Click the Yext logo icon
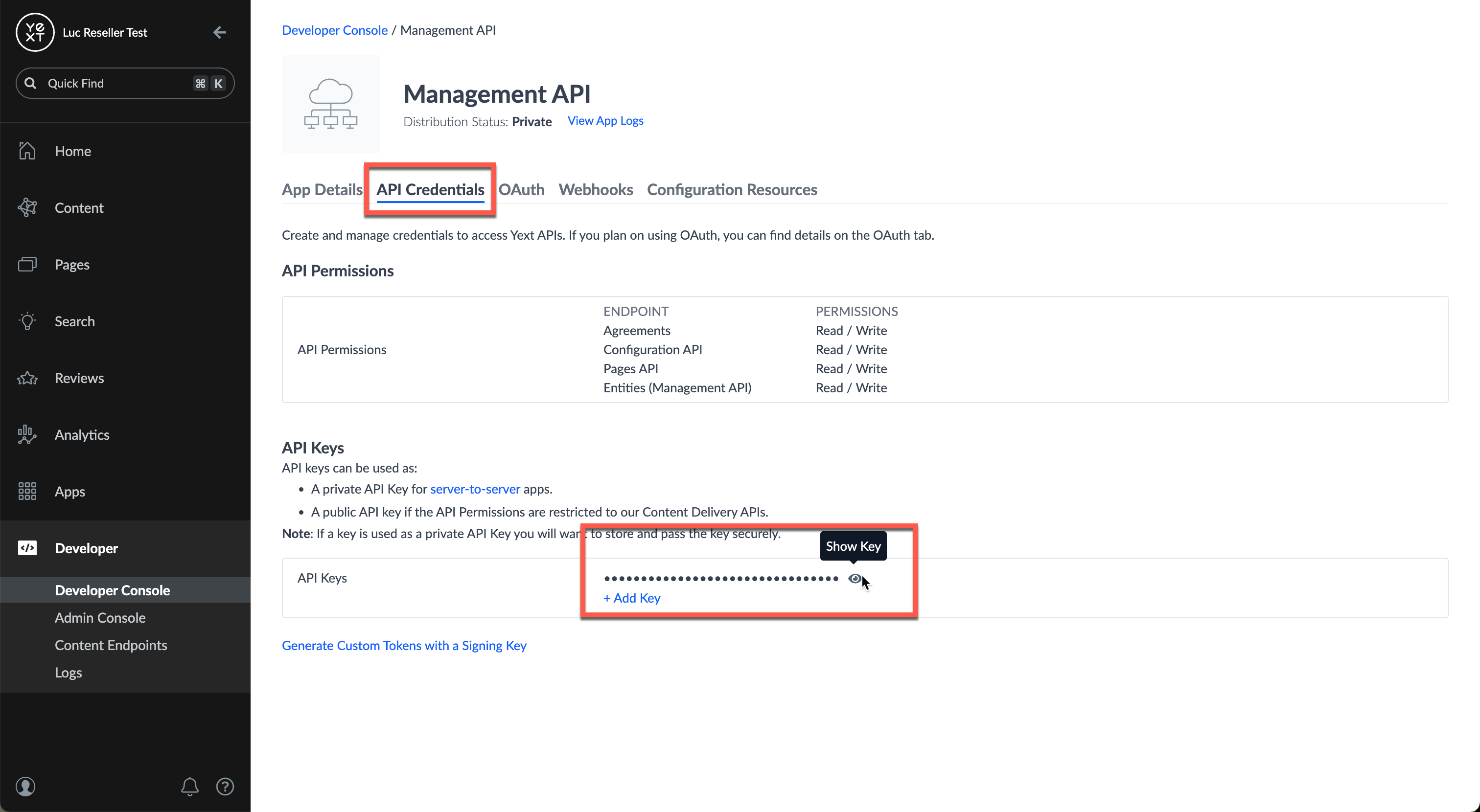The width and height of the screenshot is (1480, 812). coord(35,32)
